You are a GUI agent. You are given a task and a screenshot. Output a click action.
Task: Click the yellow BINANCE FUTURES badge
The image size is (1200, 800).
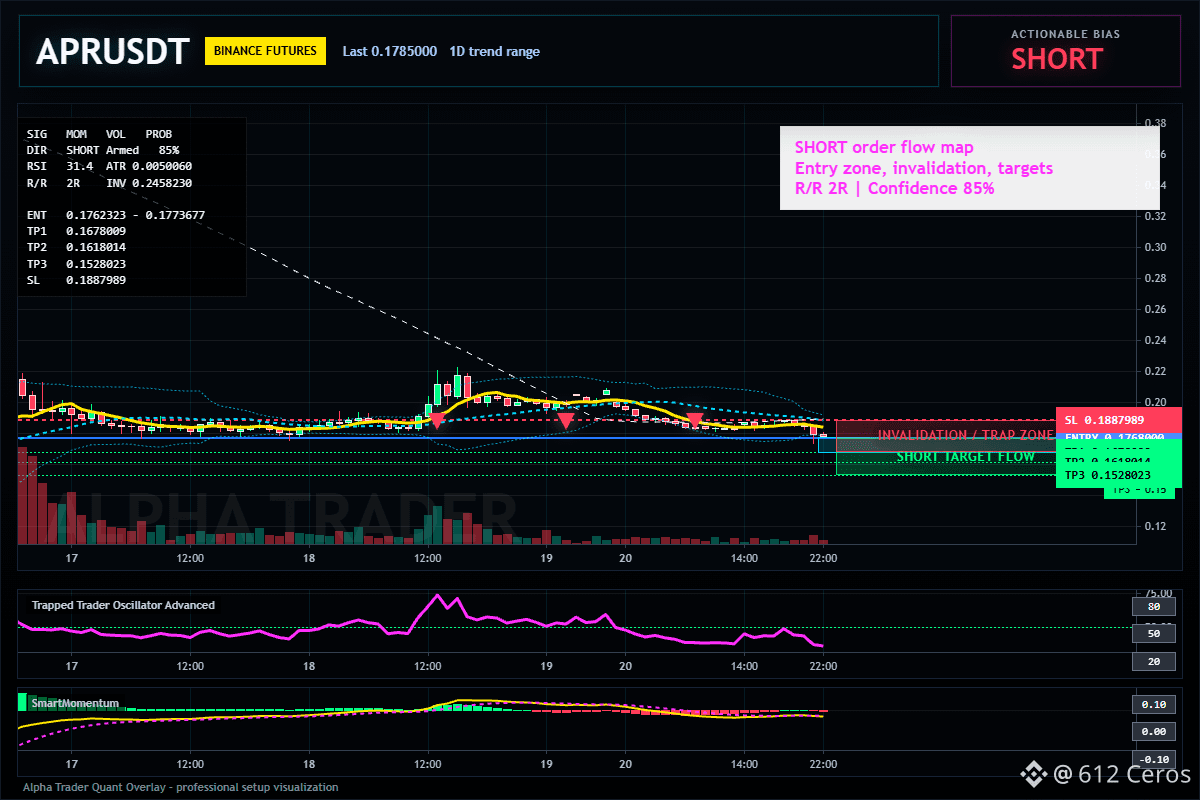click(x=265, y=51)
